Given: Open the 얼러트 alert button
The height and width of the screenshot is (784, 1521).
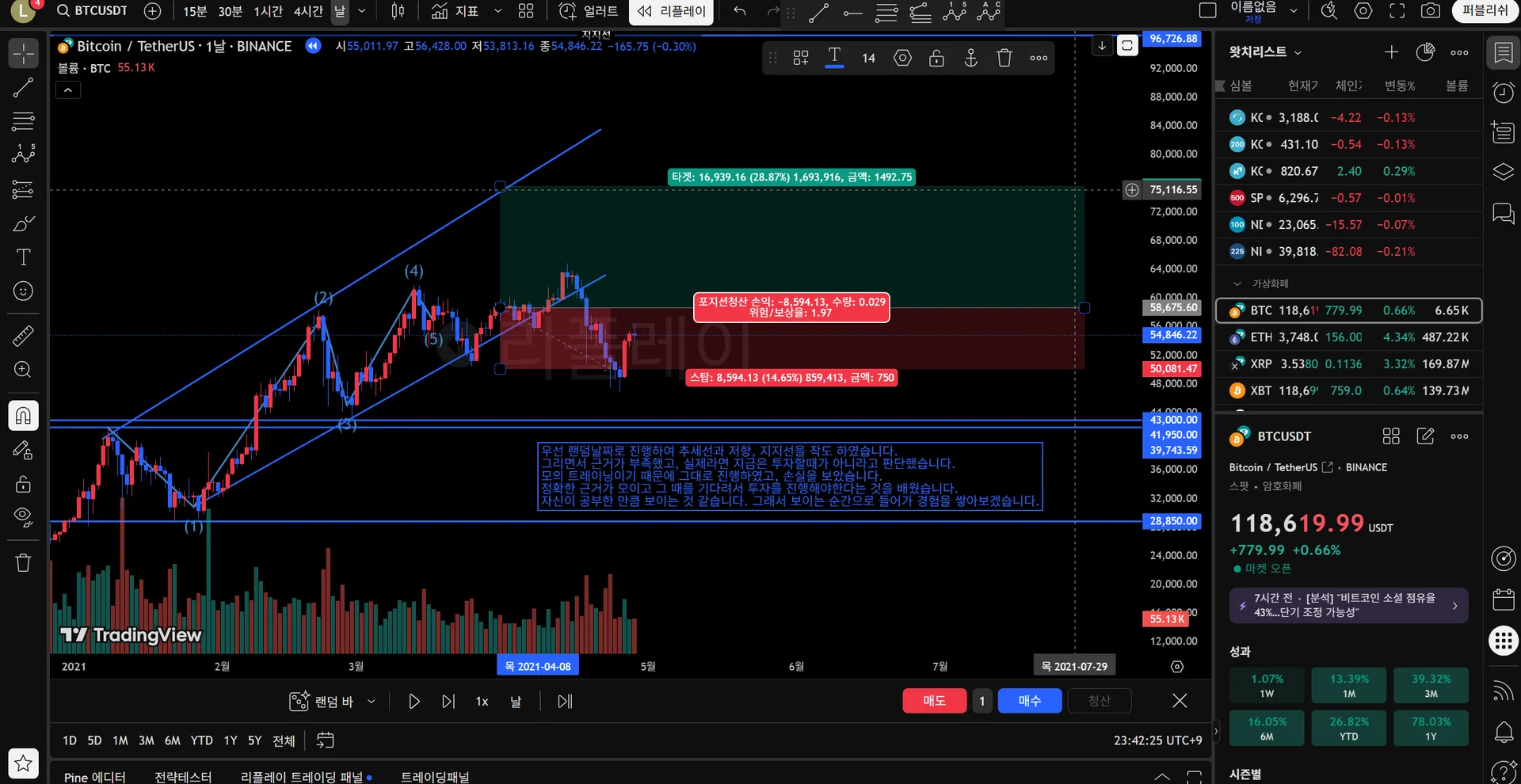Looking at the screenshot, I should point(588,11).
